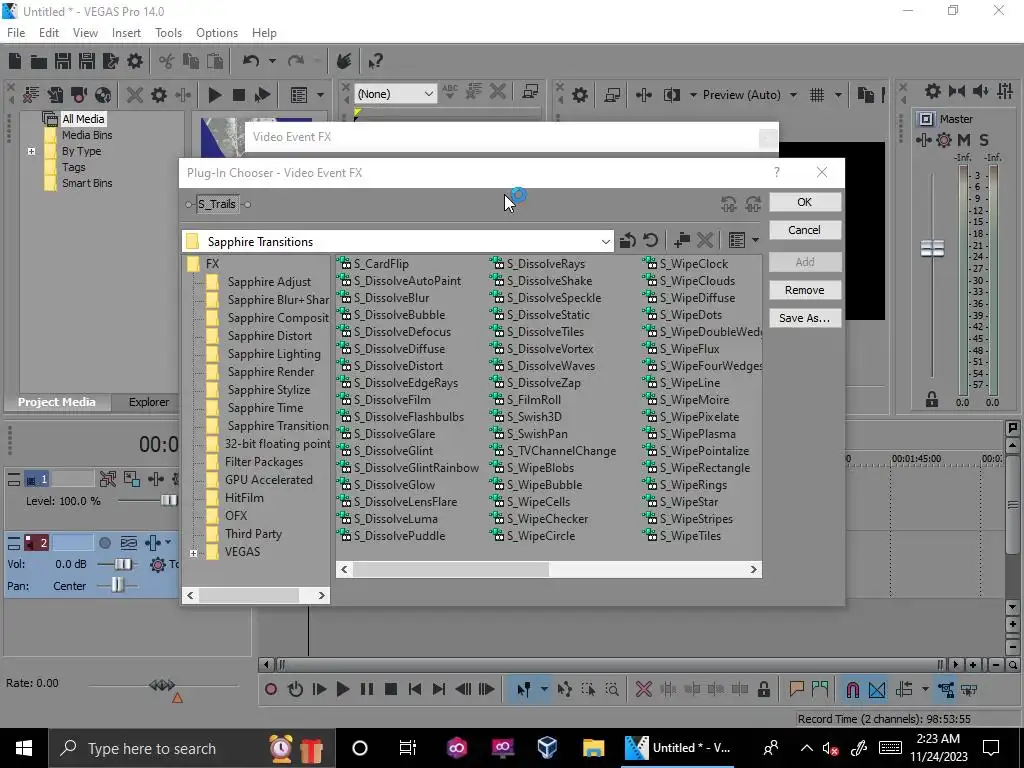The height and width of the screenshot is (768, 1024).
Task: Open Master bus FX settings icon
Action: click(x=943, y=140)
